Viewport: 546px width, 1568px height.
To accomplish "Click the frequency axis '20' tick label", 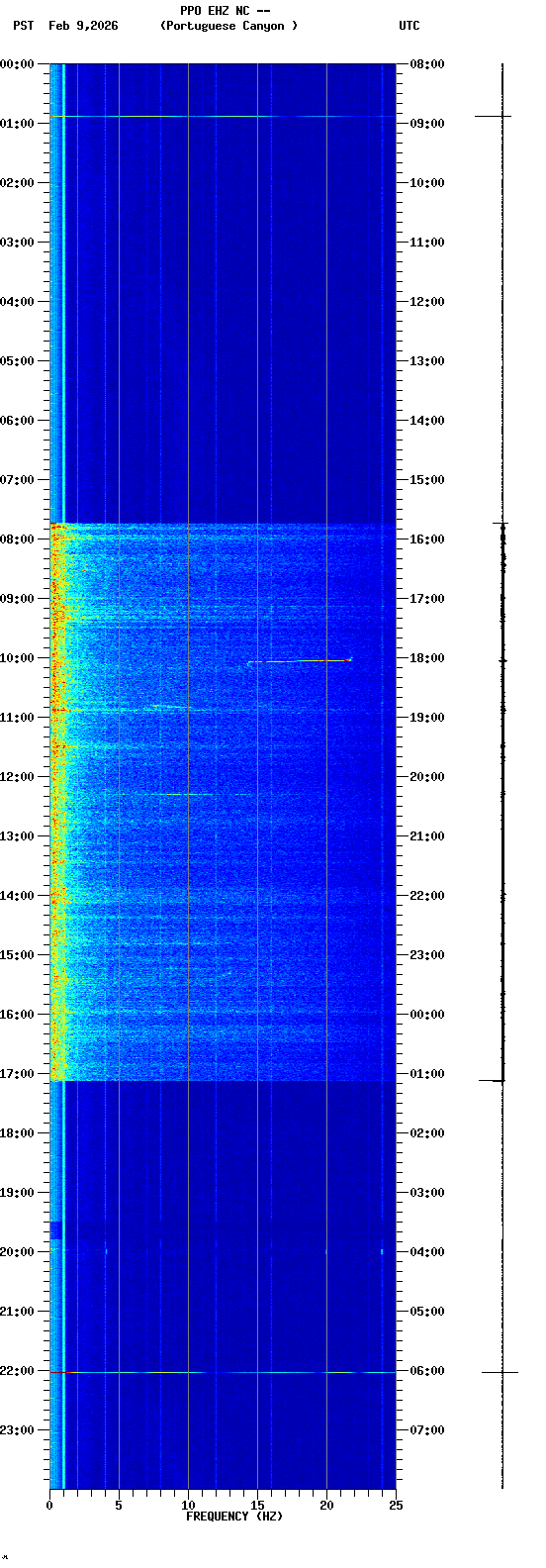I will click(x=326, y=1506).
